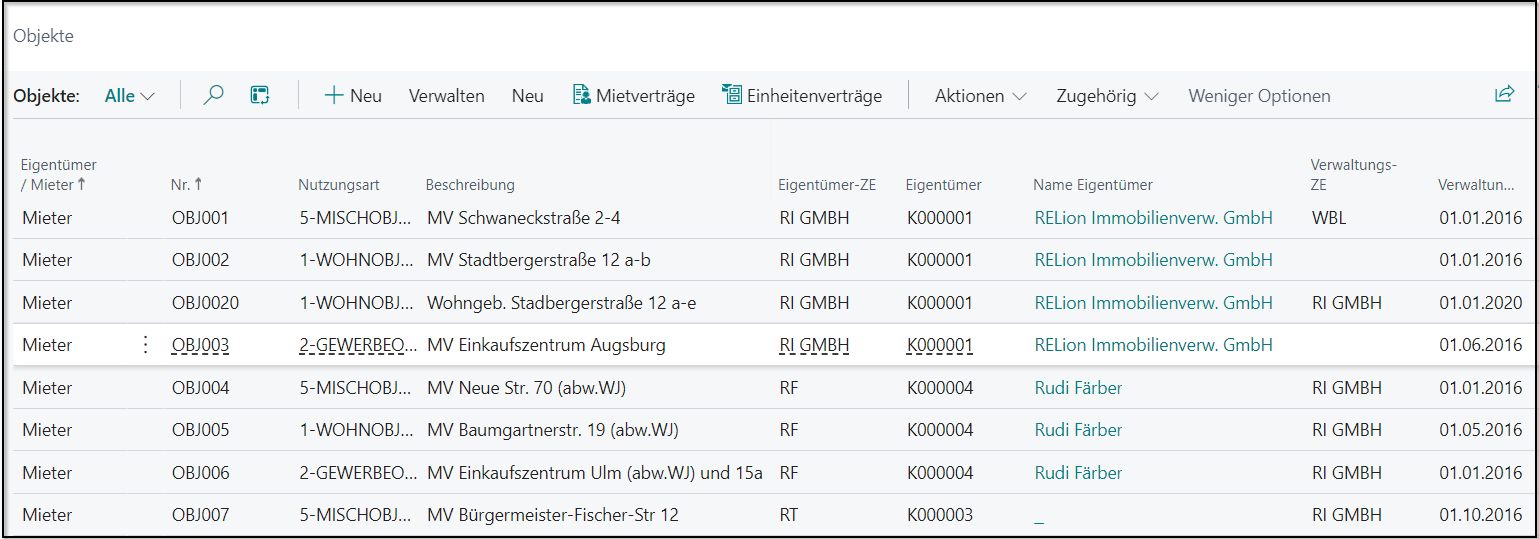Open the Verwalten menu
This screenshot has width=1539, height=539.
pyautogui.click(x=446, y=96)
